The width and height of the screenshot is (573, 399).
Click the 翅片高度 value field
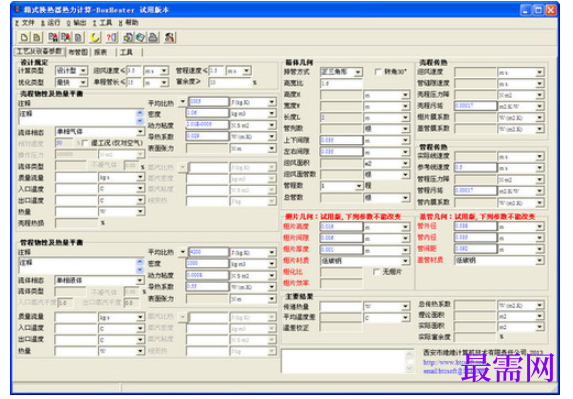[341, 227]
